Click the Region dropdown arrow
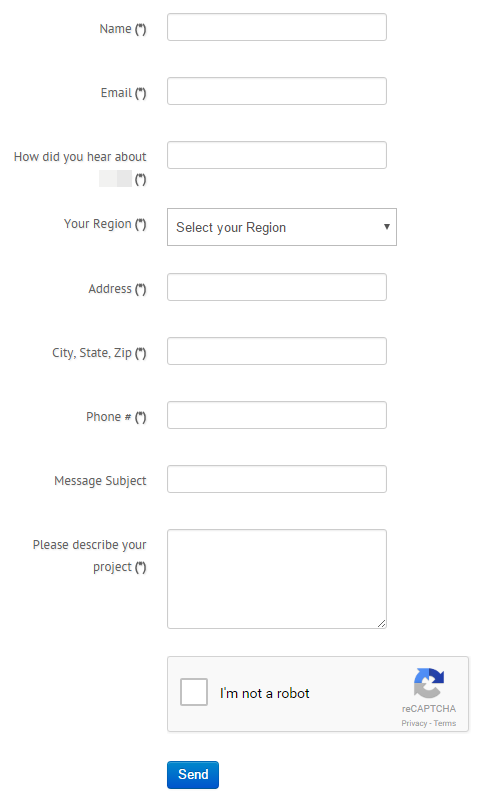This screenshot has width=493, height=802. pos(387,227)
